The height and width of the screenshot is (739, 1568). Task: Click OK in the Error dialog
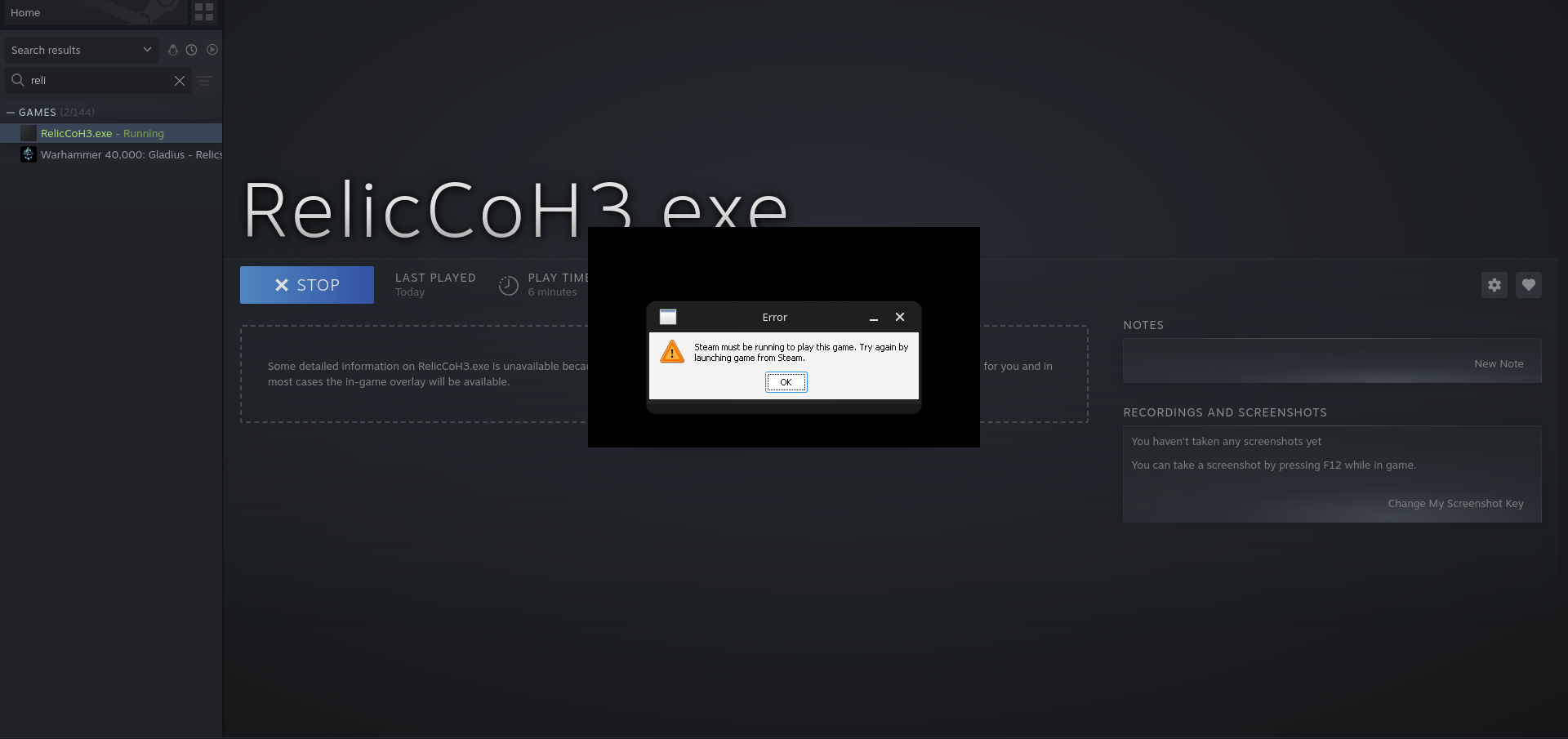point(786,382)
